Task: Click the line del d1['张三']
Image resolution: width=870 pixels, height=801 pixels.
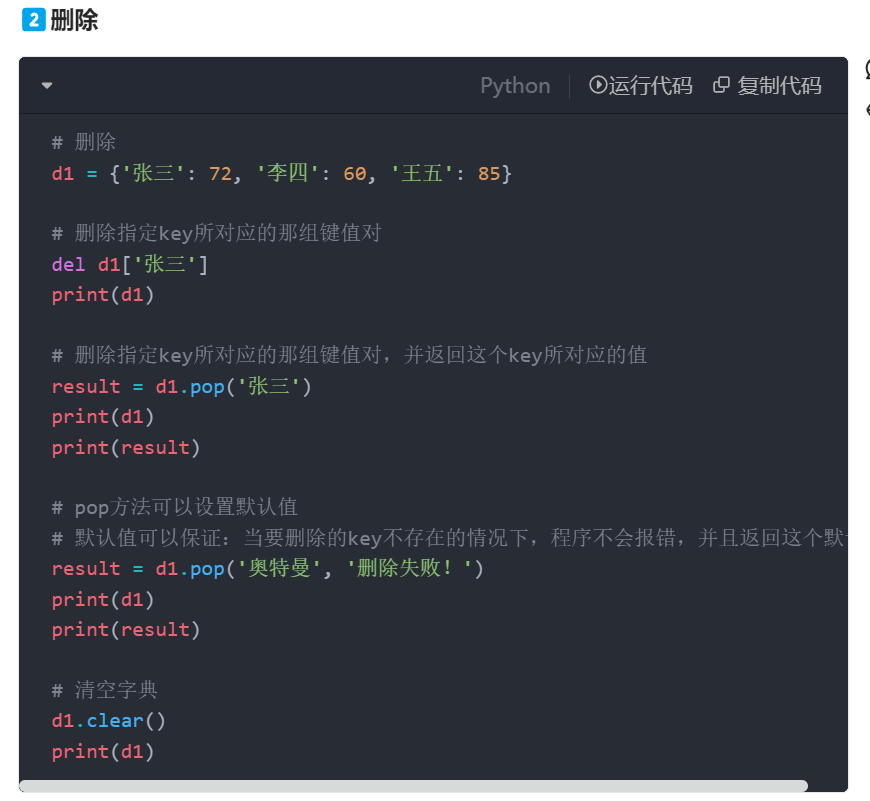Action: [130, 265]
